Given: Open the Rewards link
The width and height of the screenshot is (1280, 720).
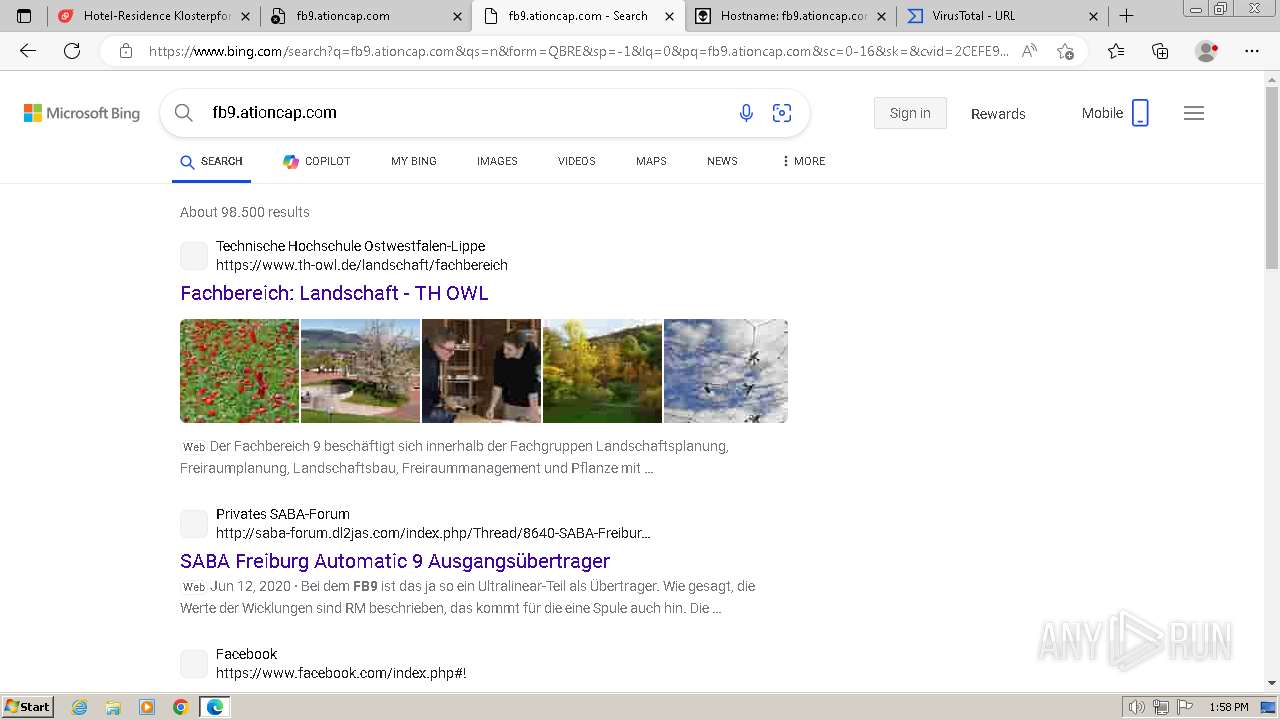Looking at the screenshot, I should [998, 114].
